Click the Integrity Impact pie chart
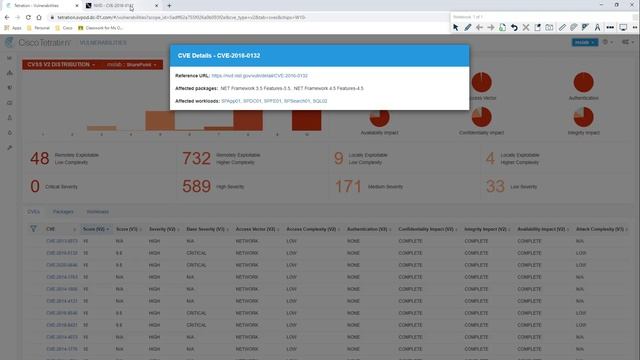Viewport: 640px width, 360px height. [x=583, y=117]
